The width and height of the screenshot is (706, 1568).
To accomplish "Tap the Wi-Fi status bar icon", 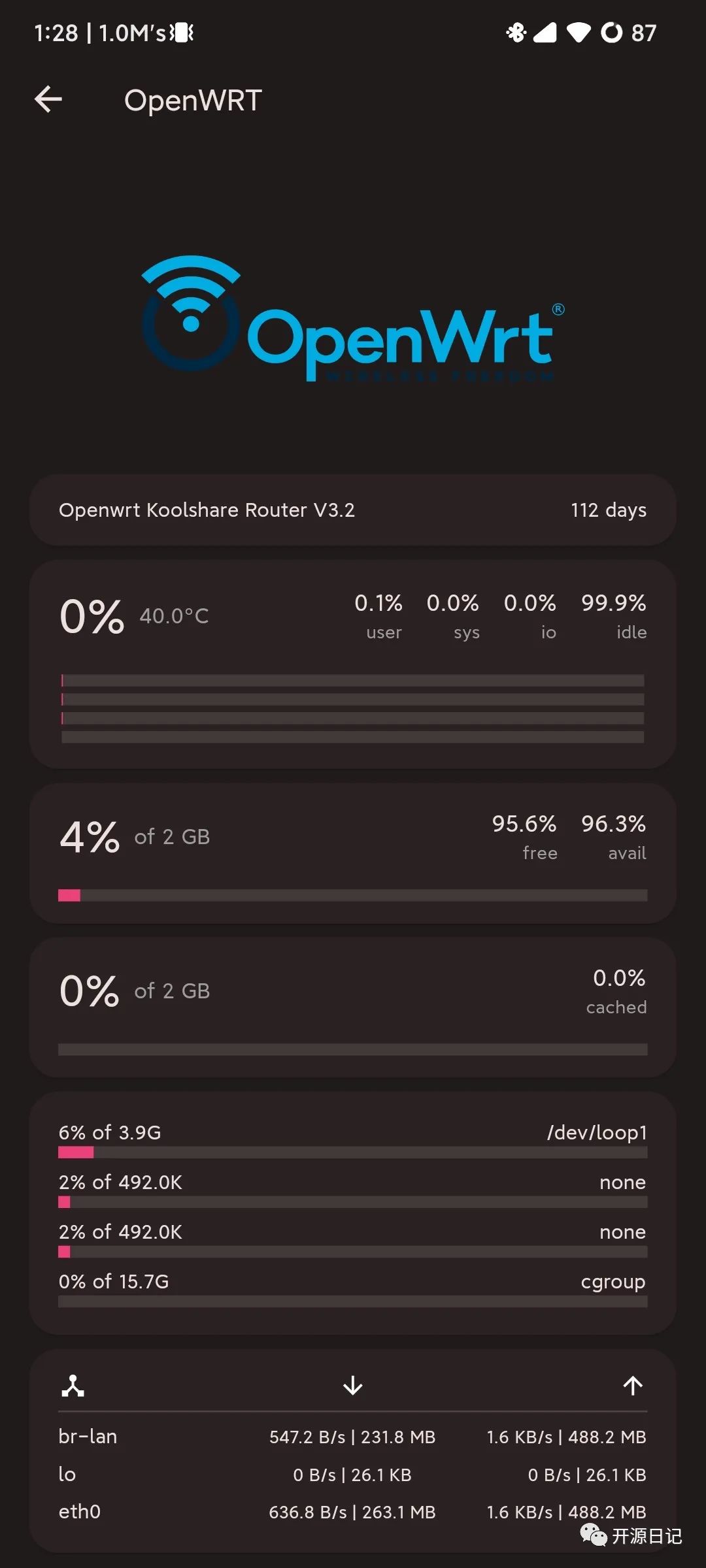I will tap(579, 32).
